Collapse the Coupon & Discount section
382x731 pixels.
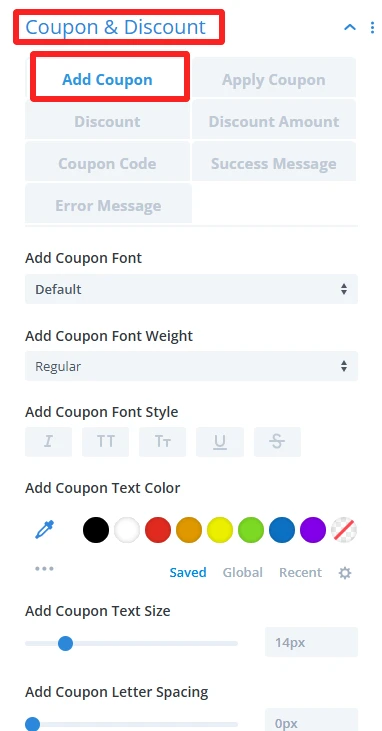pyautogui.click(x=350, y=28)
